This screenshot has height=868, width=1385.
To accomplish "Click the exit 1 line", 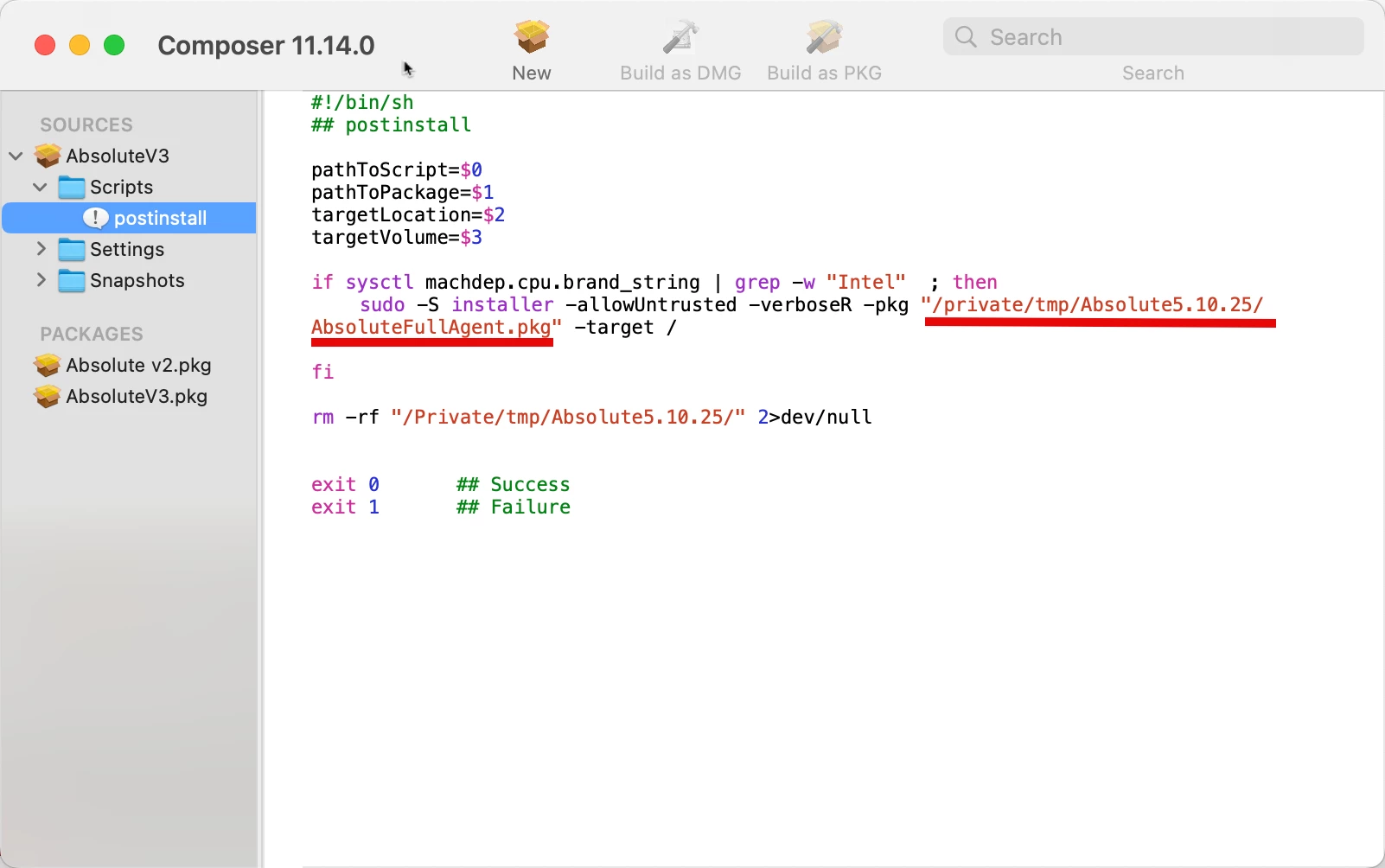I will click(x=345, y=507).
